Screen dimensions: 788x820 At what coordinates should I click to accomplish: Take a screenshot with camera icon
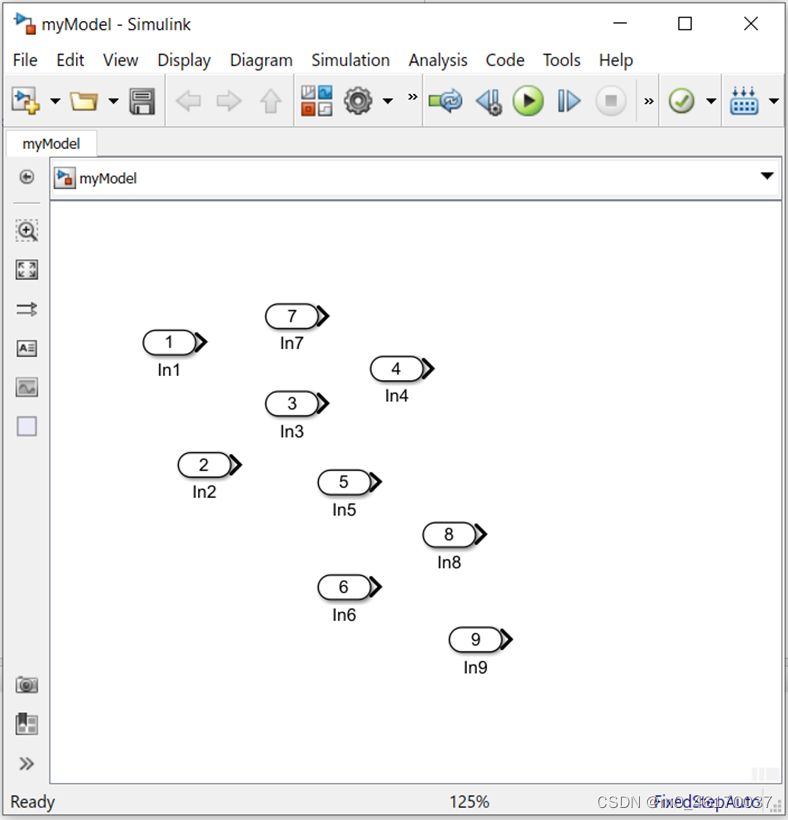click(x=27, y=685)
